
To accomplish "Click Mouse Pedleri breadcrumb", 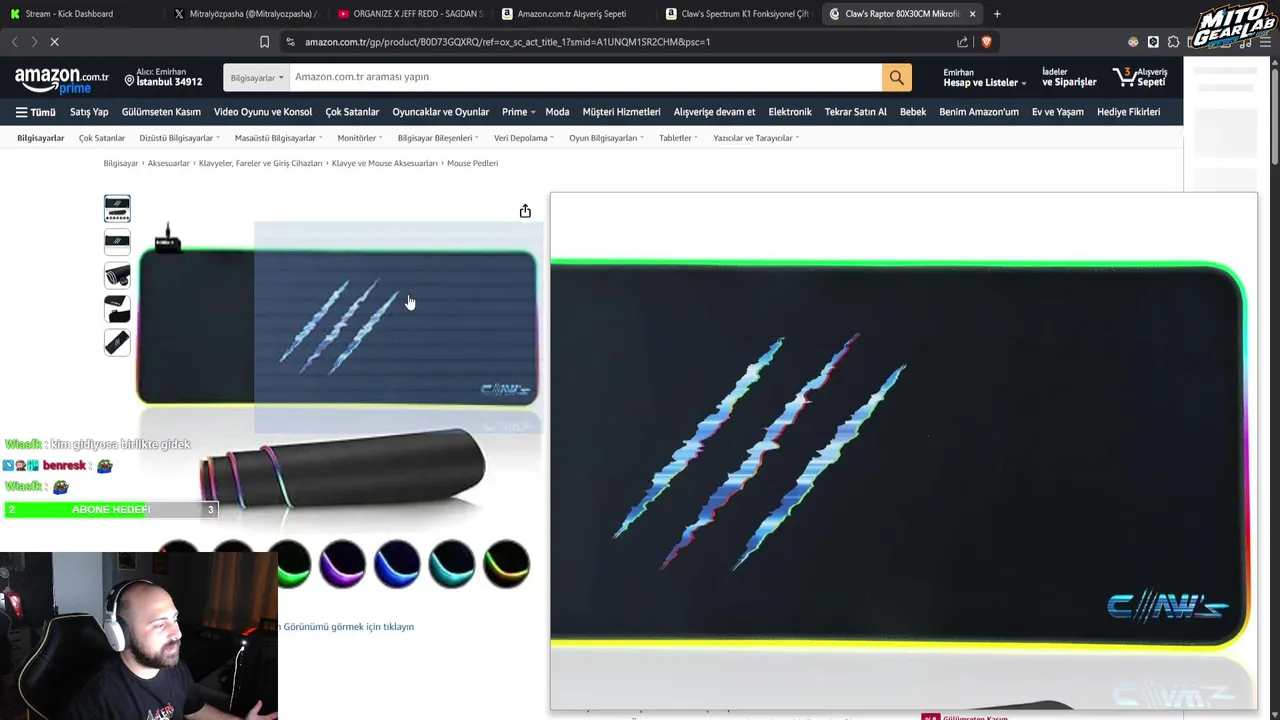I will coord(472,163).
